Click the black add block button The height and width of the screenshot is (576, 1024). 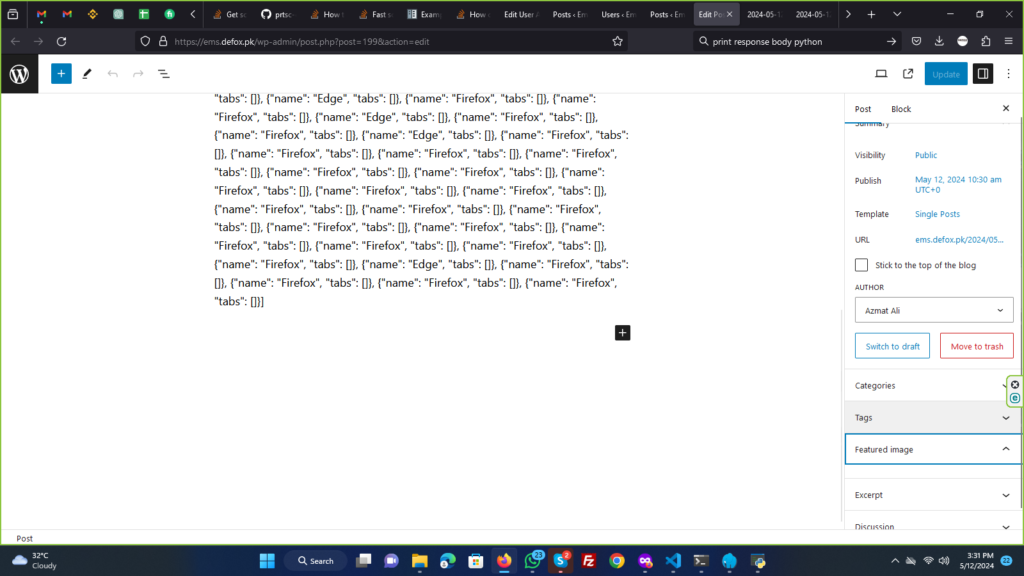pyautogui.click(x=622, y=332)
